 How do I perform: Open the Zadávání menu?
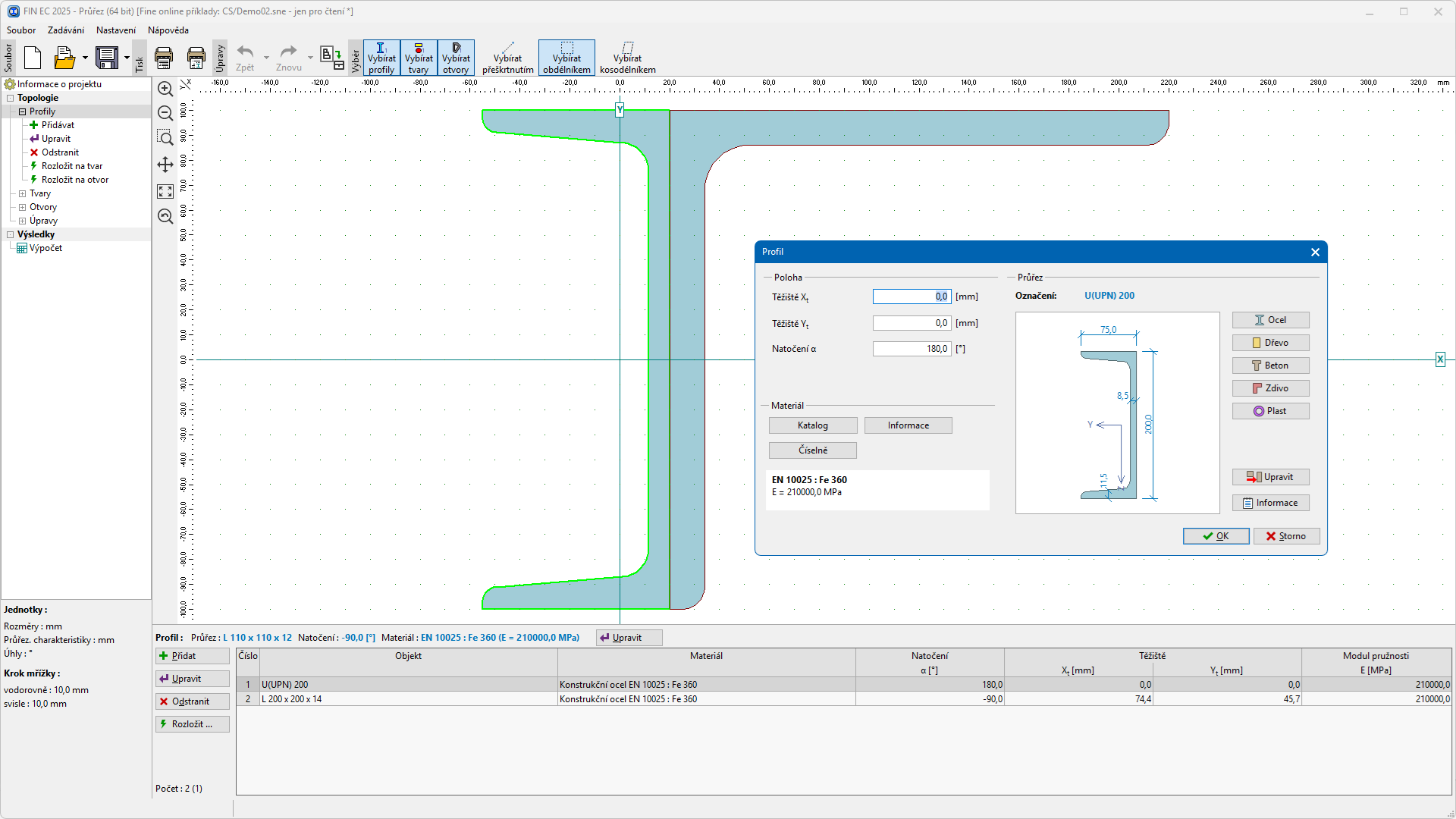[66, 30]
